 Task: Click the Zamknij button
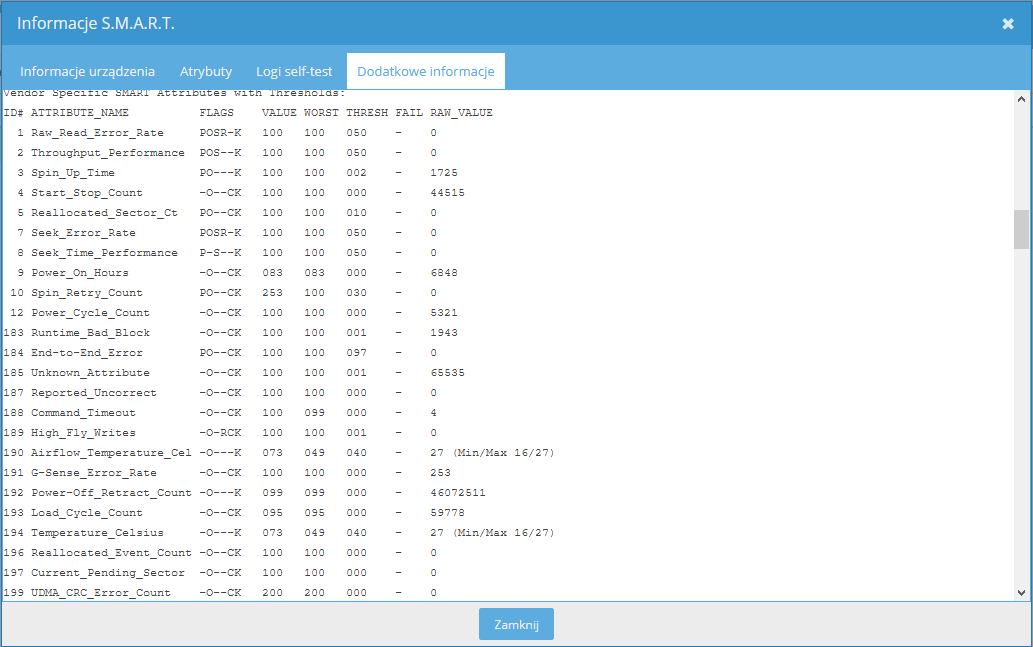coord(516,624)
